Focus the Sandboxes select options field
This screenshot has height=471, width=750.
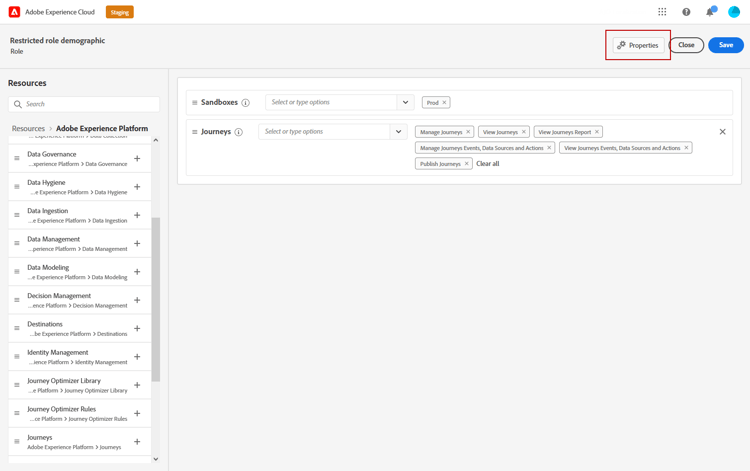[331, 102]
